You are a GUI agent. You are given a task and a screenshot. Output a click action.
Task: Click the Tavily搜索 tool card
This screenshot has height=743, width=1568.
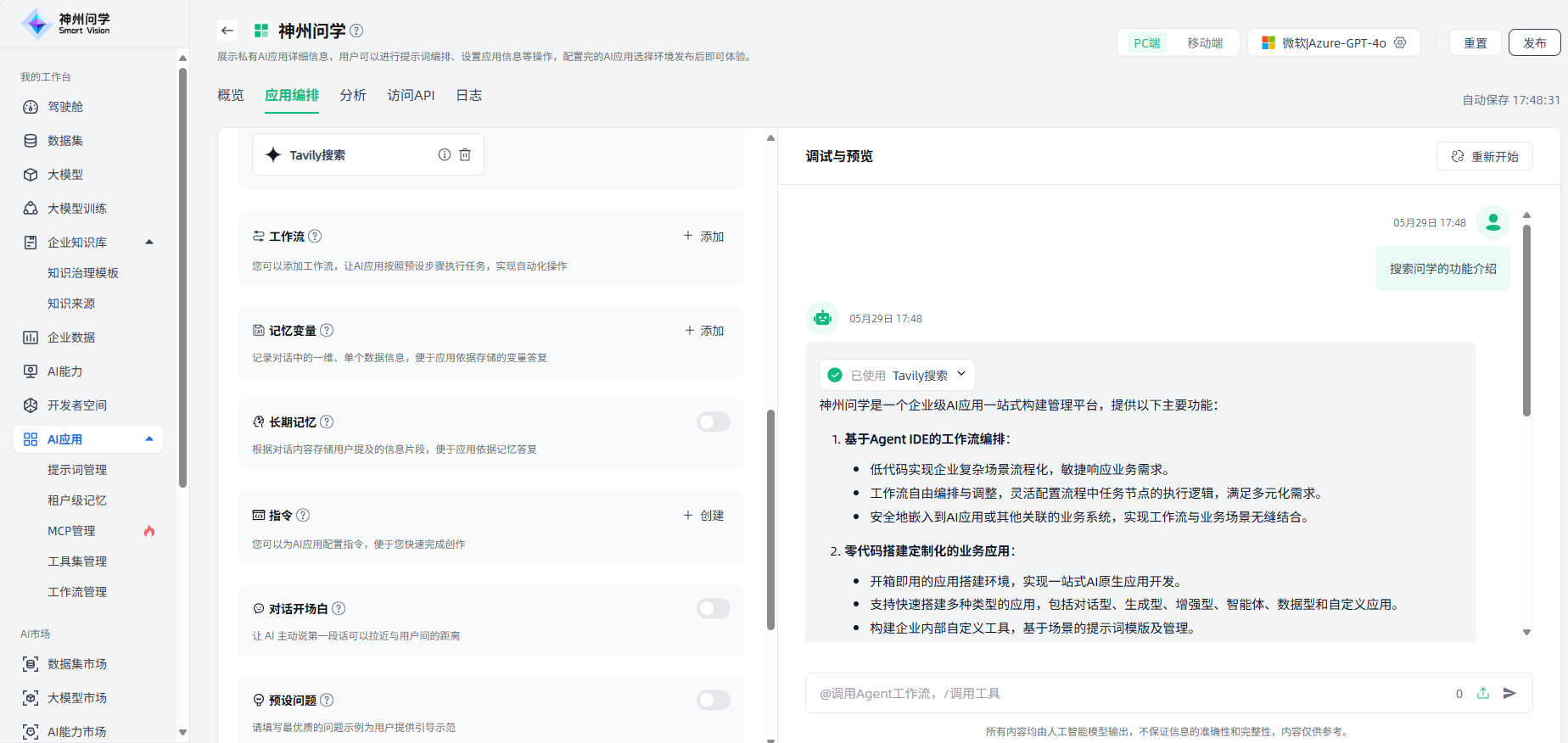point(368,154)
